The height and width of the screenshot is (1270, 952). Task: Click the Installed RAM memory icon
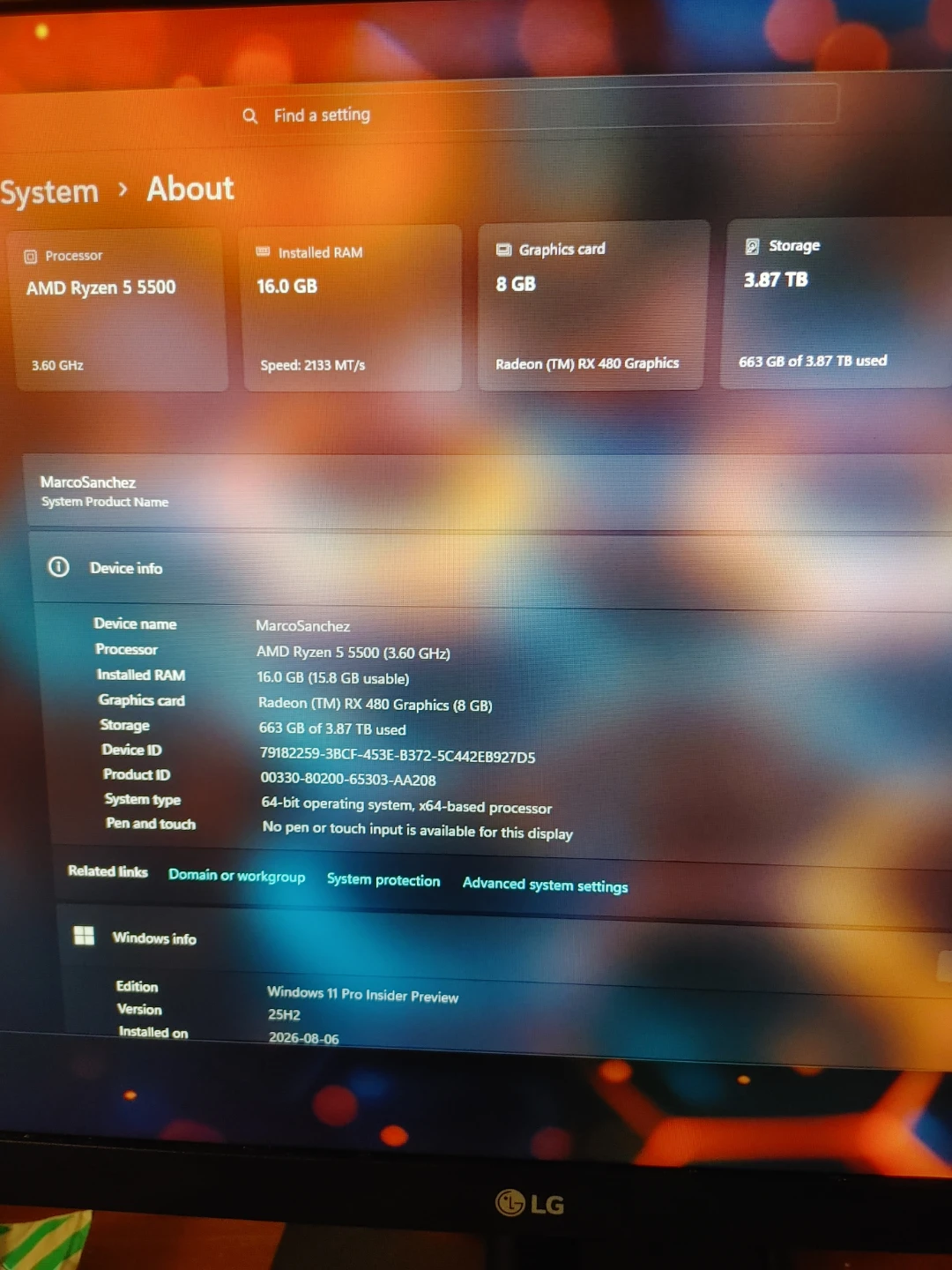click(x=263, y=251)
